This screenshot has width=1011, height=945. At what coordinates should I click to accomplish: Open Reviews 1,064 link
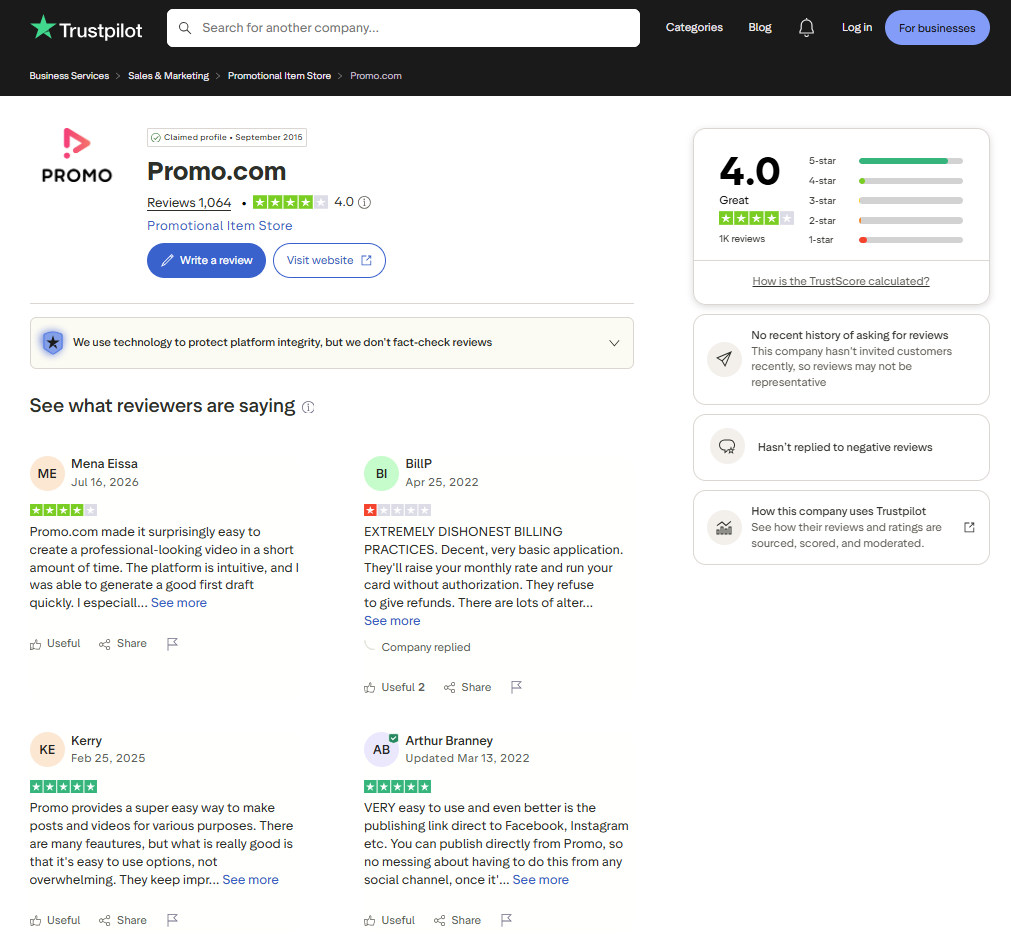click(189, 202)
